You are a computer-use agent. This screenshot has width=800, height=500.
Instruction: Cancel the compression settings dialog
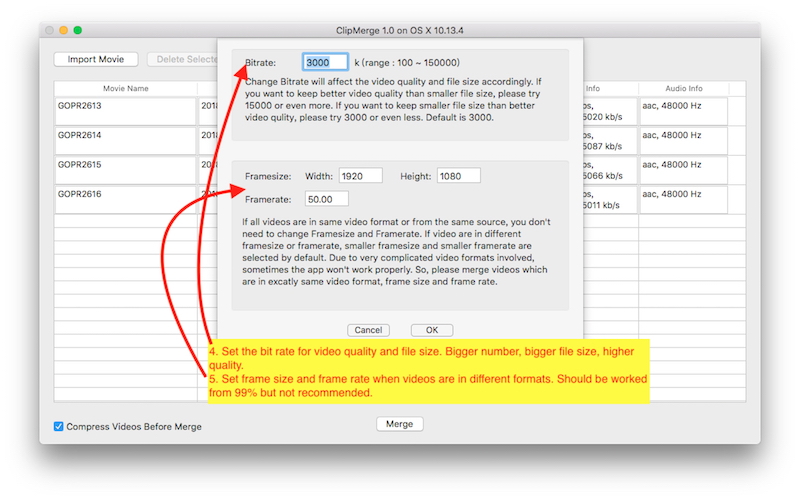click(x=368, y=330)
